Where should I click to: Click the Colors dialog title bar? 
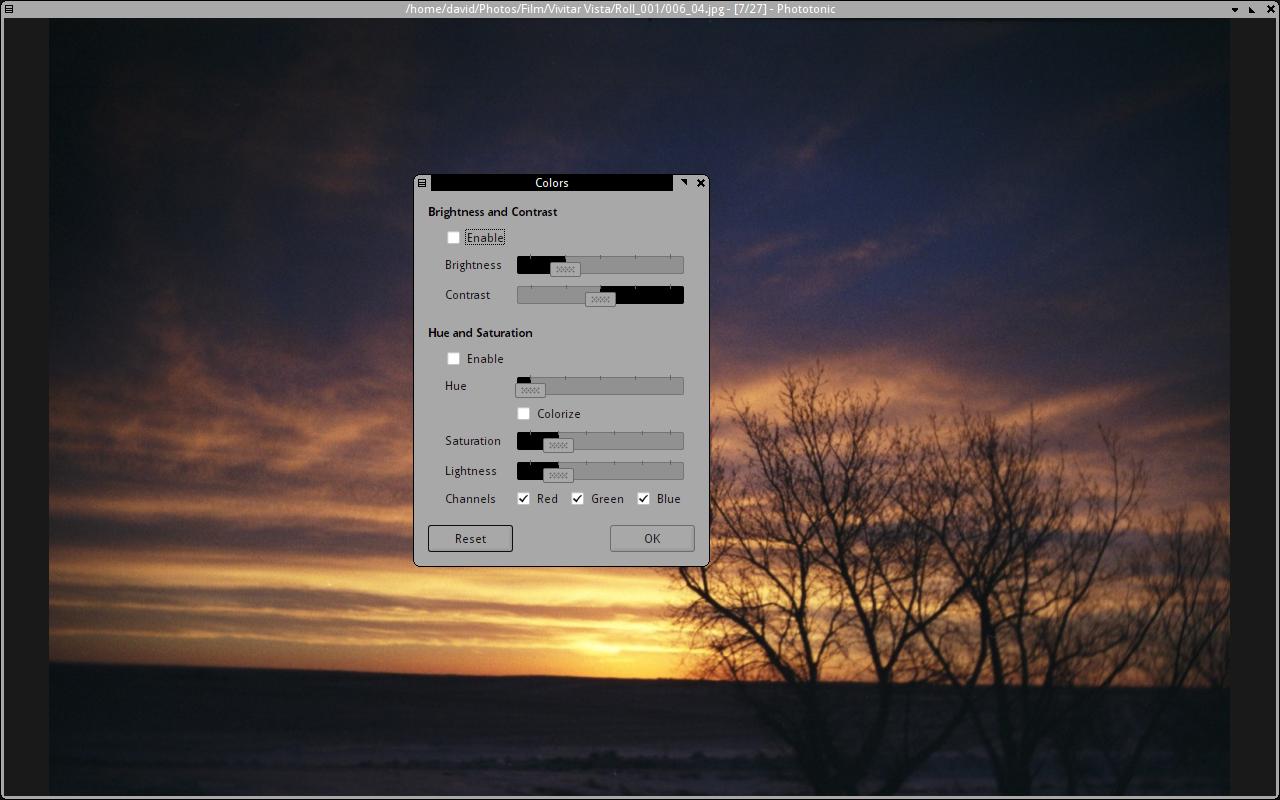552,183
